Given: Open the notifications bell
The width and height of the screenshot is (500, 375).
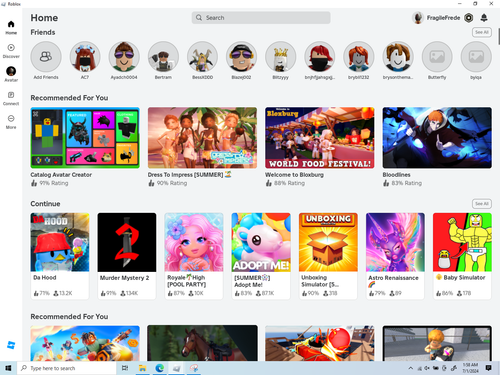Looking at the screenshot, I should click(484, 18).
